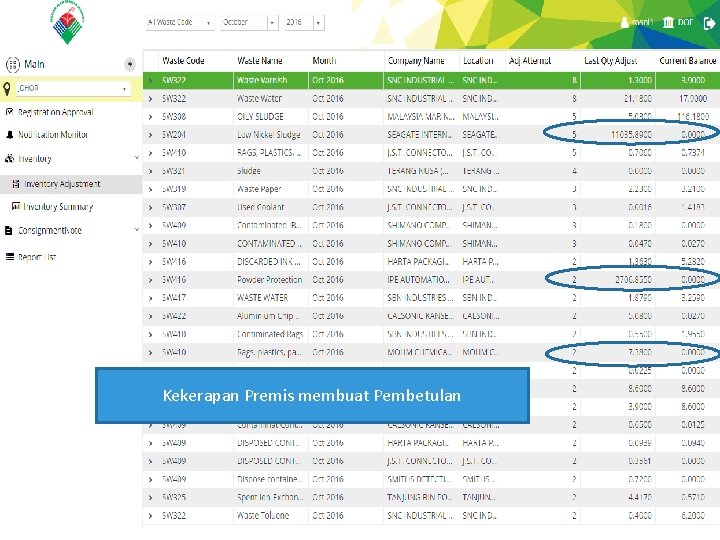Click the user profile icon in header

pyautogui.click(x=624, y=22)
